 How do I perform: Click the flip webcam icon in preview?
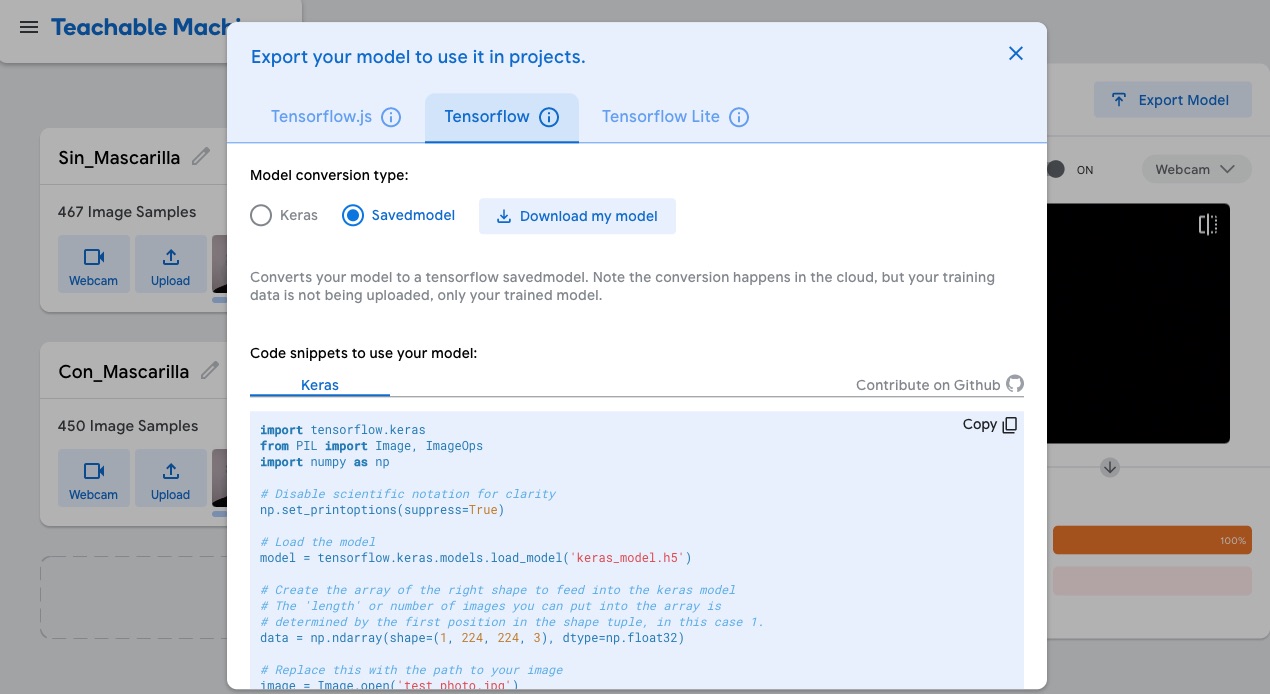point(1208,224)
